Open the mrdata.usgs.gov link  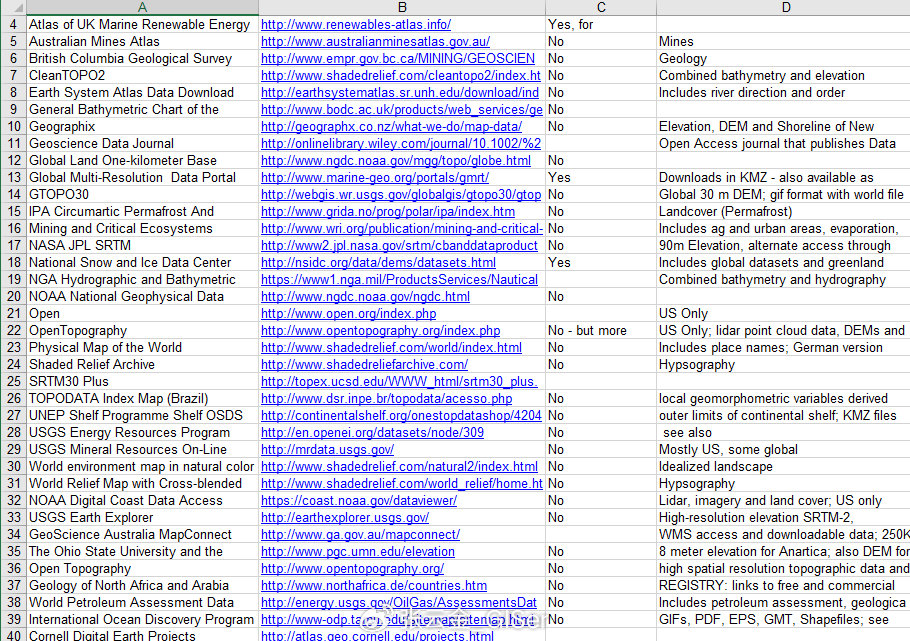pos(327,449)
